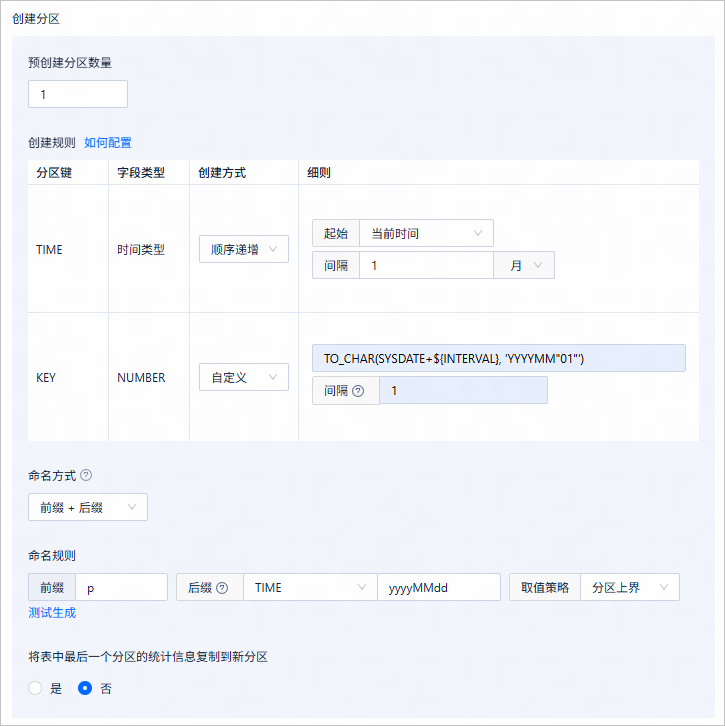
Task: Click chevron arrow in 顺序递增 dropdown
Action: pyautogui.click(x=273, y=249)
